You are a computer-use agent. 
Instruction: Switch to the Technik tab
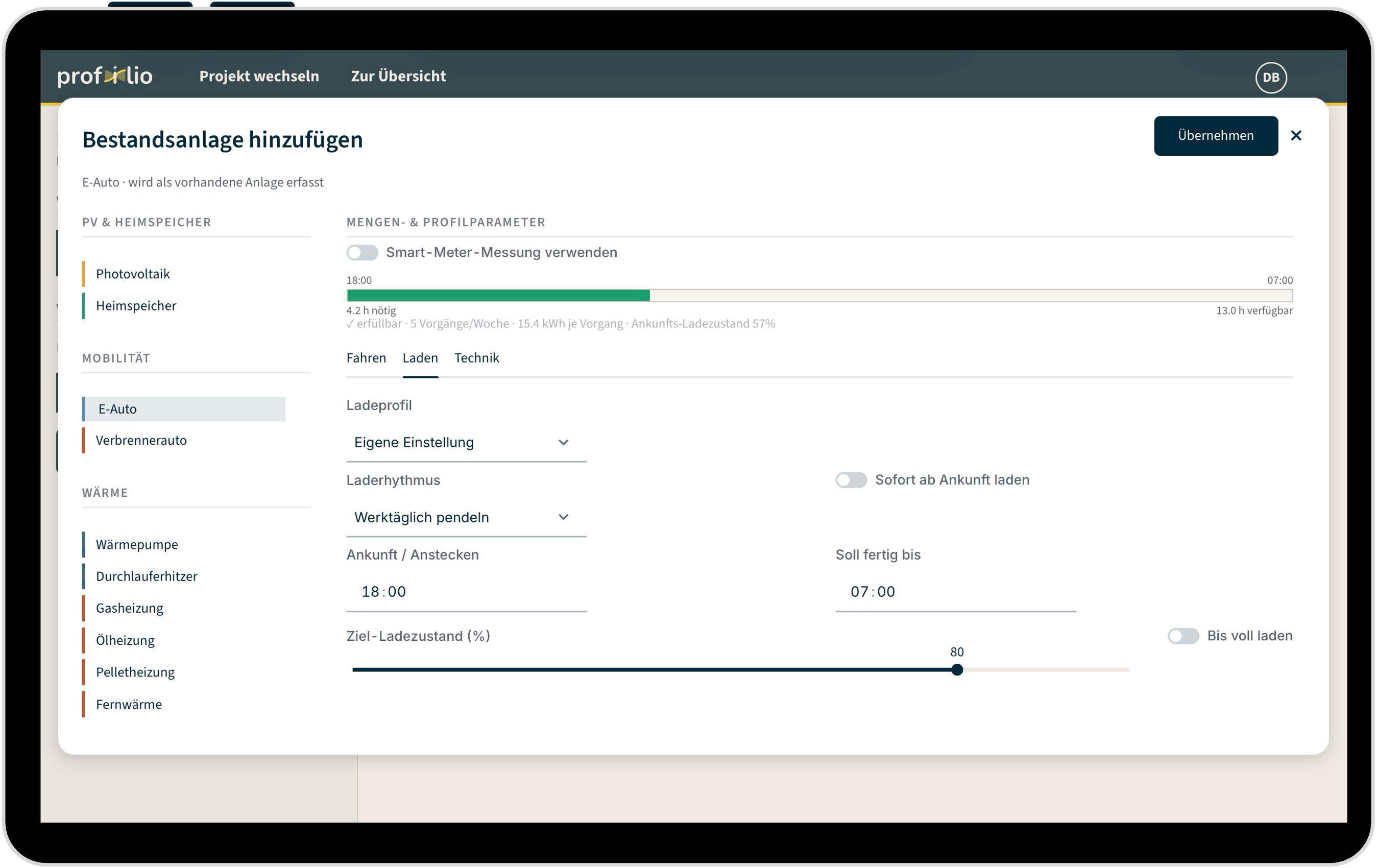coord(476,358)
